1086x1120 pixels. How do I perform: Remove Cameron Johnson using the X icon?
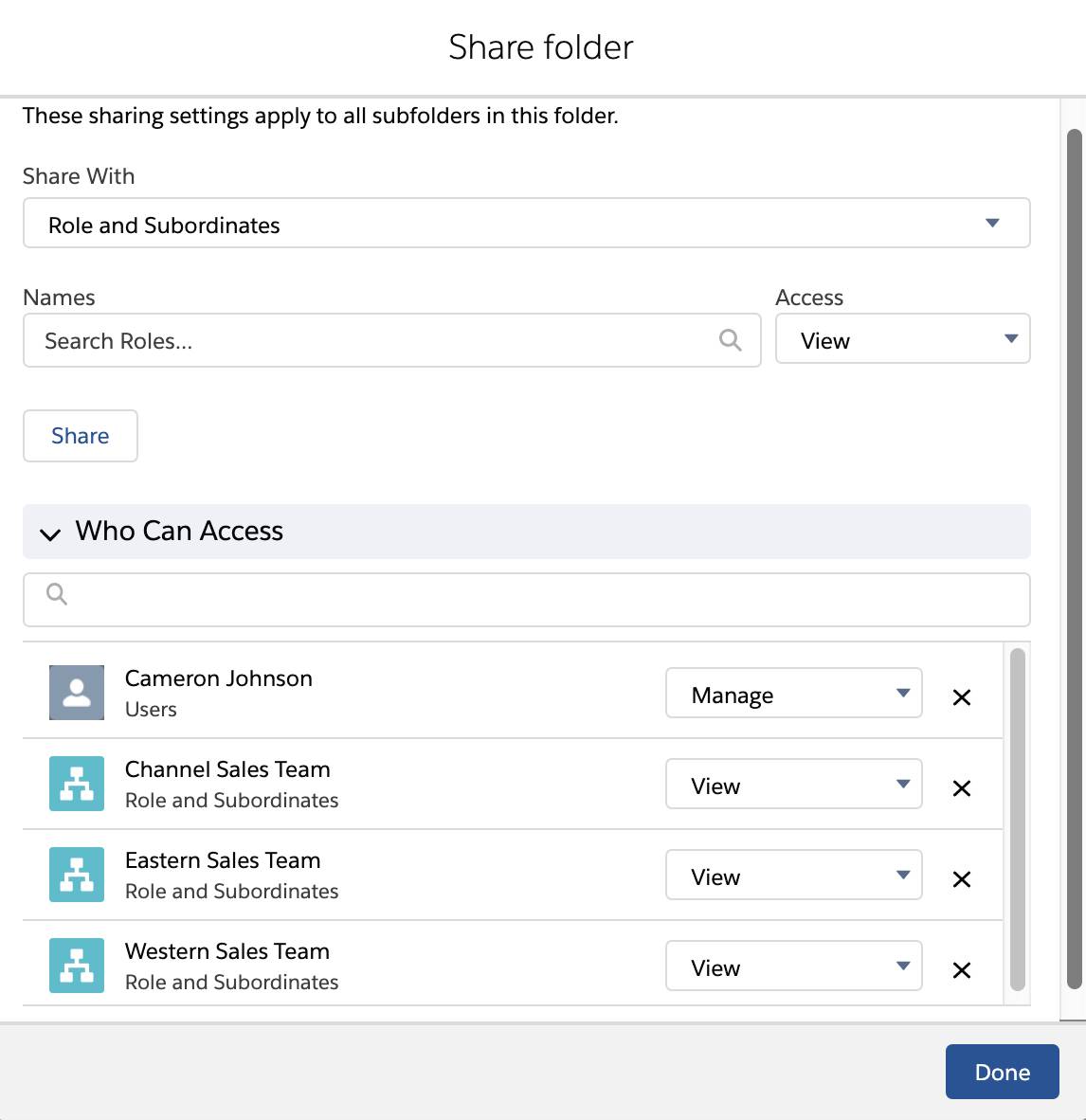961,696
